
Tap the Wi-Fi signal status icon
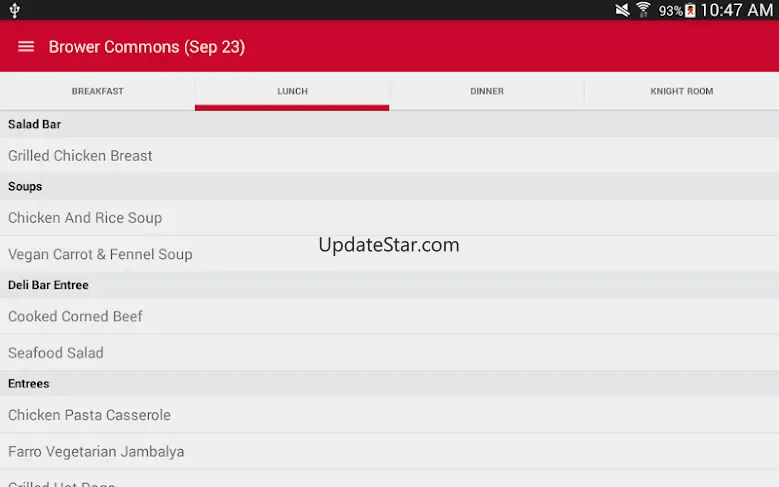[x=643, y=9]
